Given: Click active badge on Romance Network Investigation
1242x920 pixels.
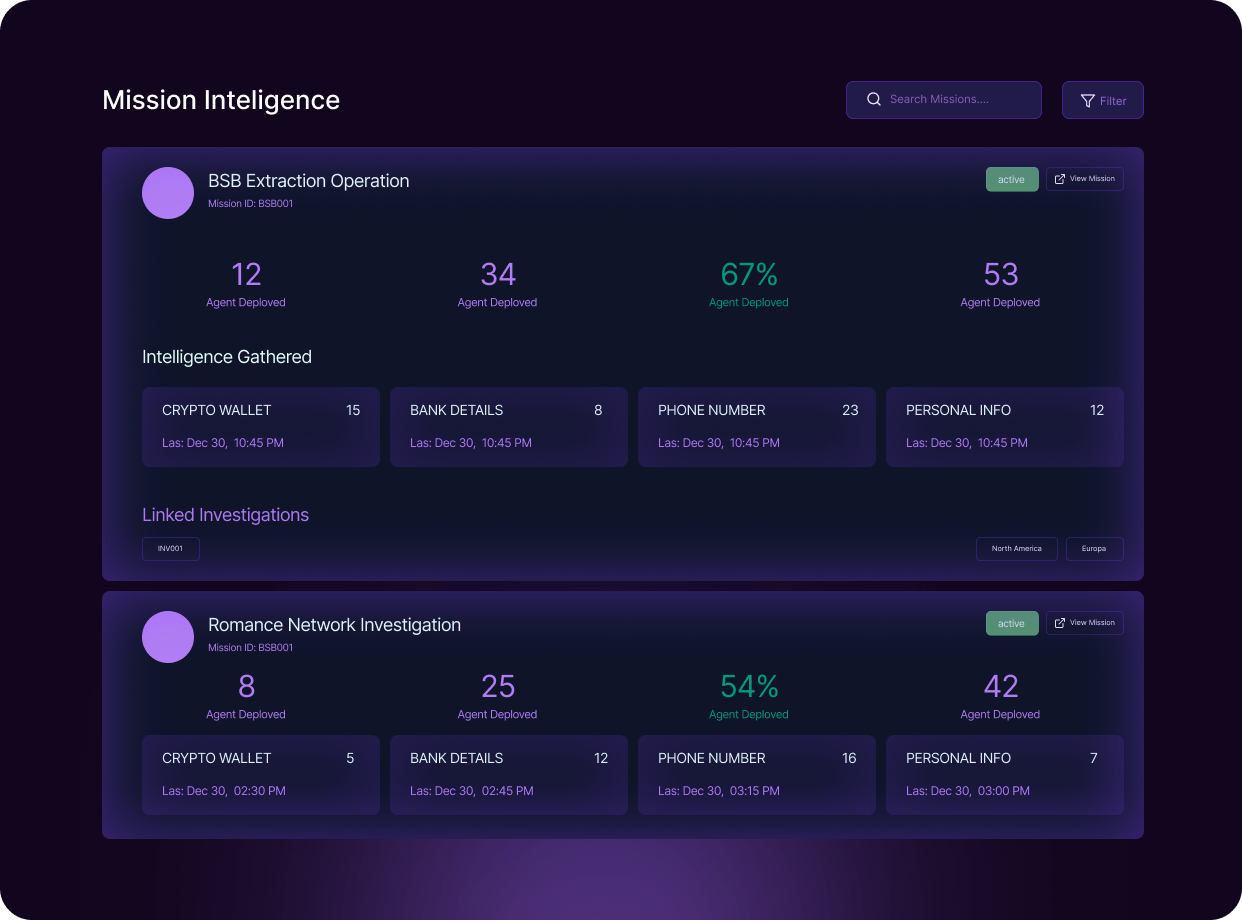Looking at the screenshot, I should pyautogui.click(x=1012, y=623).
